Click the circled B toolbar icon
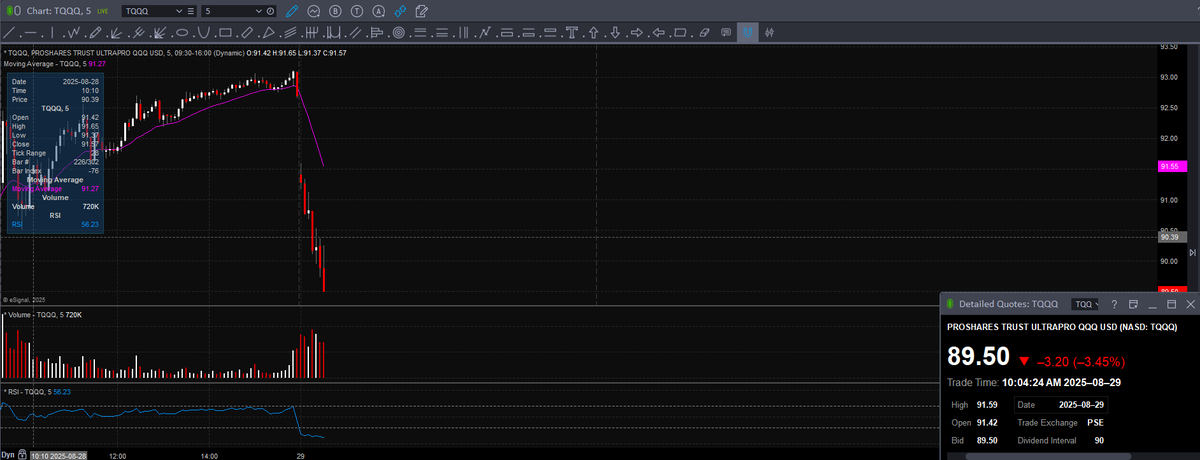Screen dimensions: 1200x460 (335, 11)
